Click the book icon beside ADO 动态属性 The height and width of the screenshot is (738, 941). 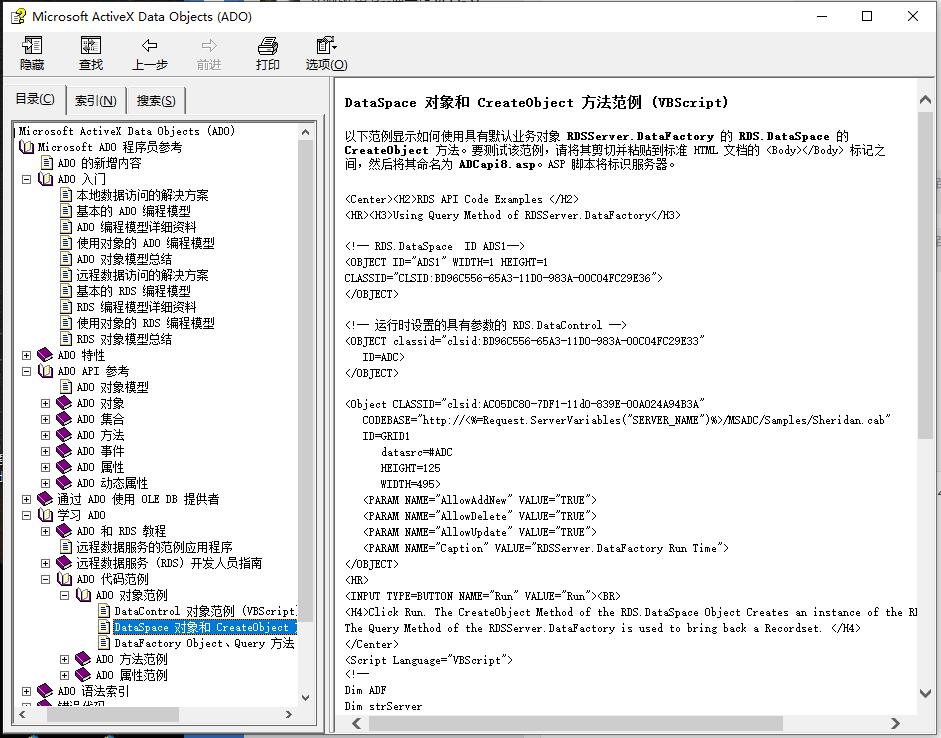point(64,483)
